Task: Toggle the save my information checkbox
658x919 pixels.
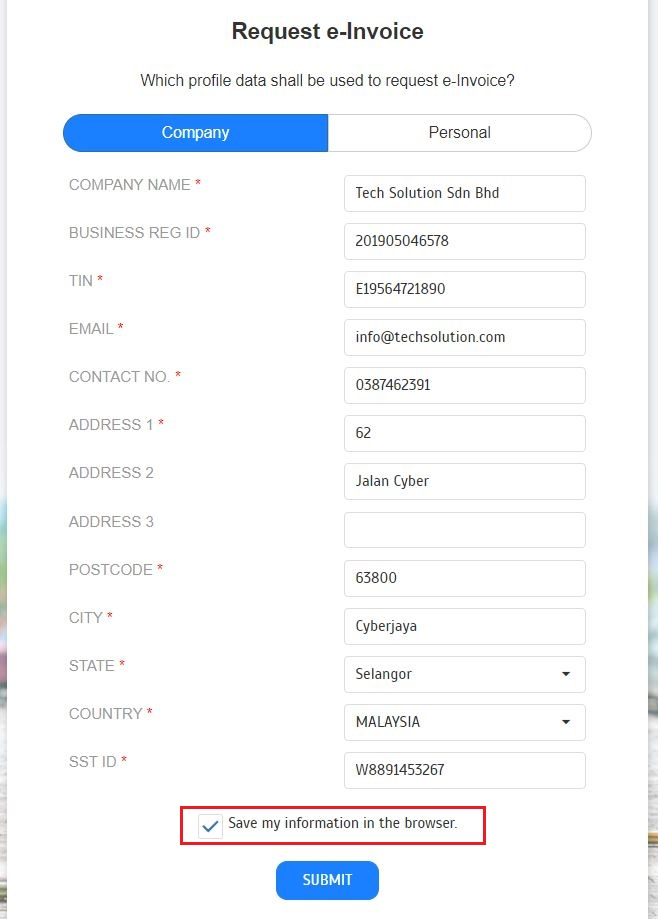Action: pos(211,826)
